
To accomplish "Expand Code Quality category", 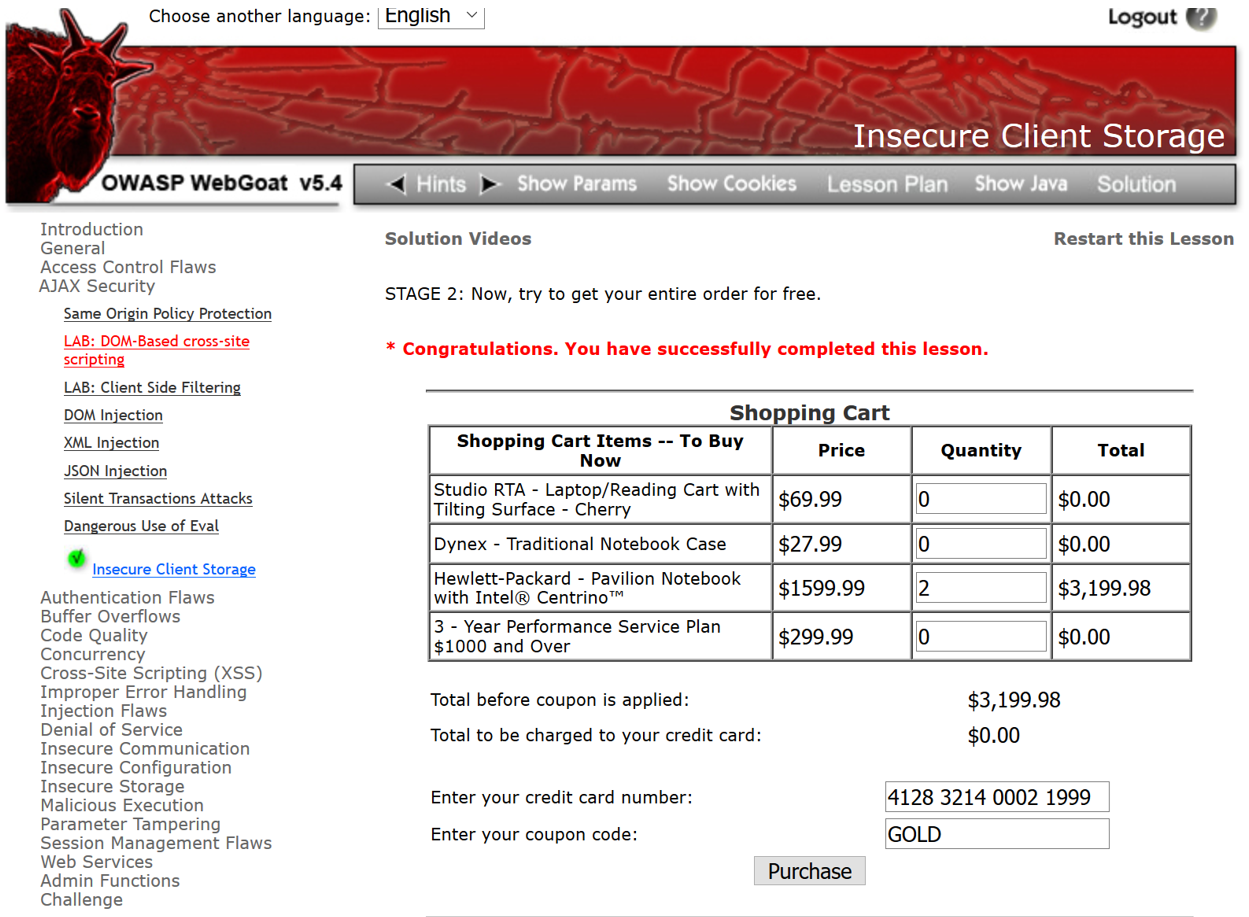I will pyautogui.click(x=94, y=636).
